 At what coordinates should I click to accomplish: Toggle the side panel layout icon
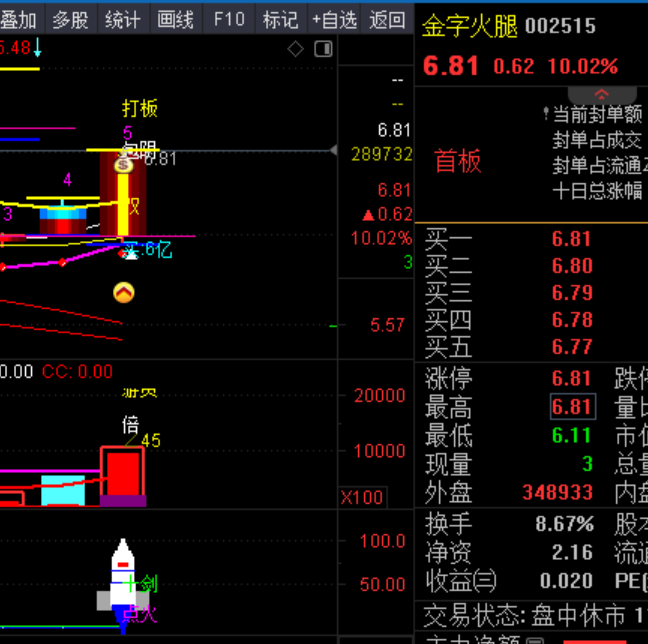point(323,49)
